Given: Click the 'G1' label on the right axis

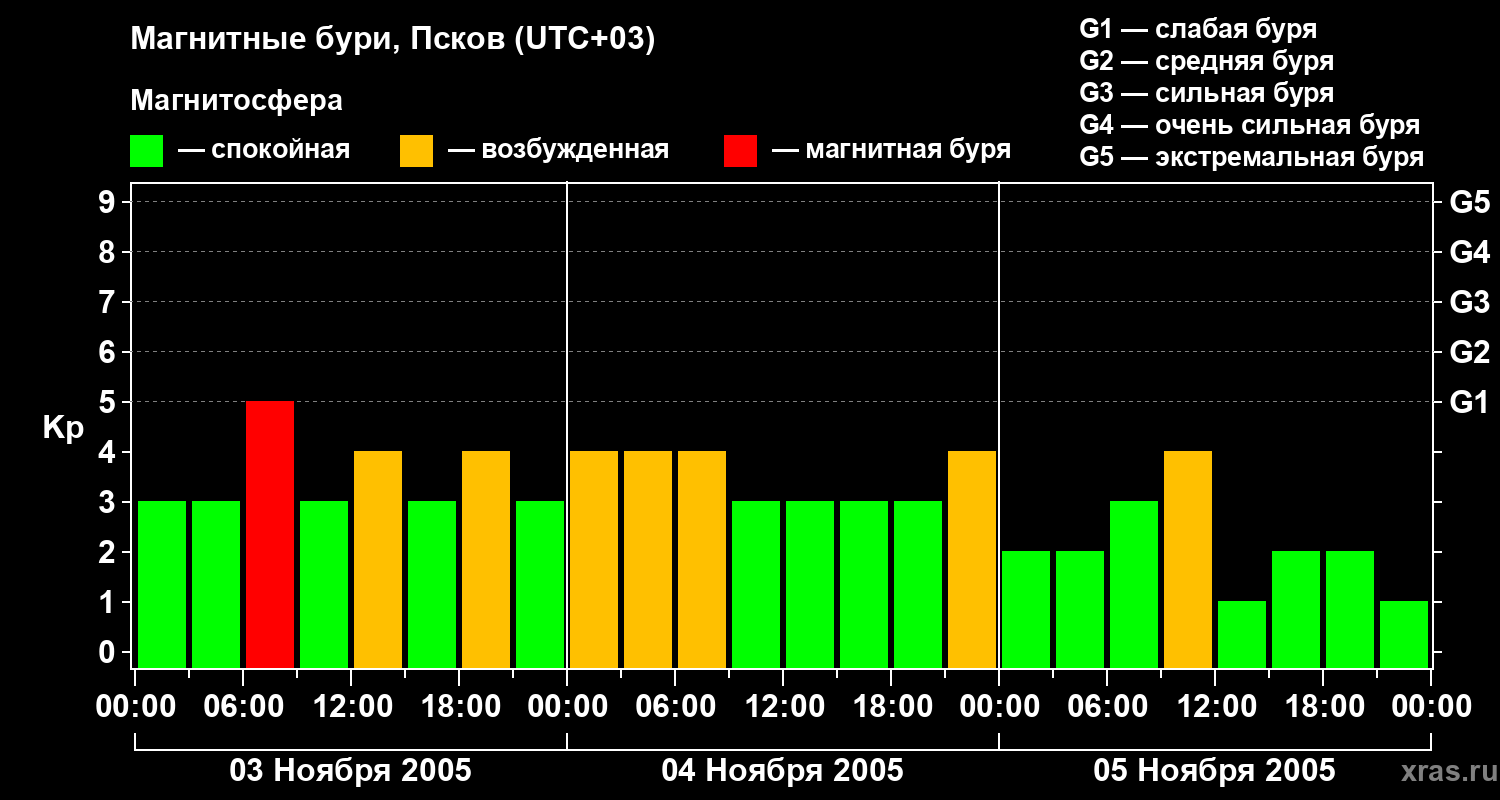Looking at the screenshot, I should (1470, 402).
